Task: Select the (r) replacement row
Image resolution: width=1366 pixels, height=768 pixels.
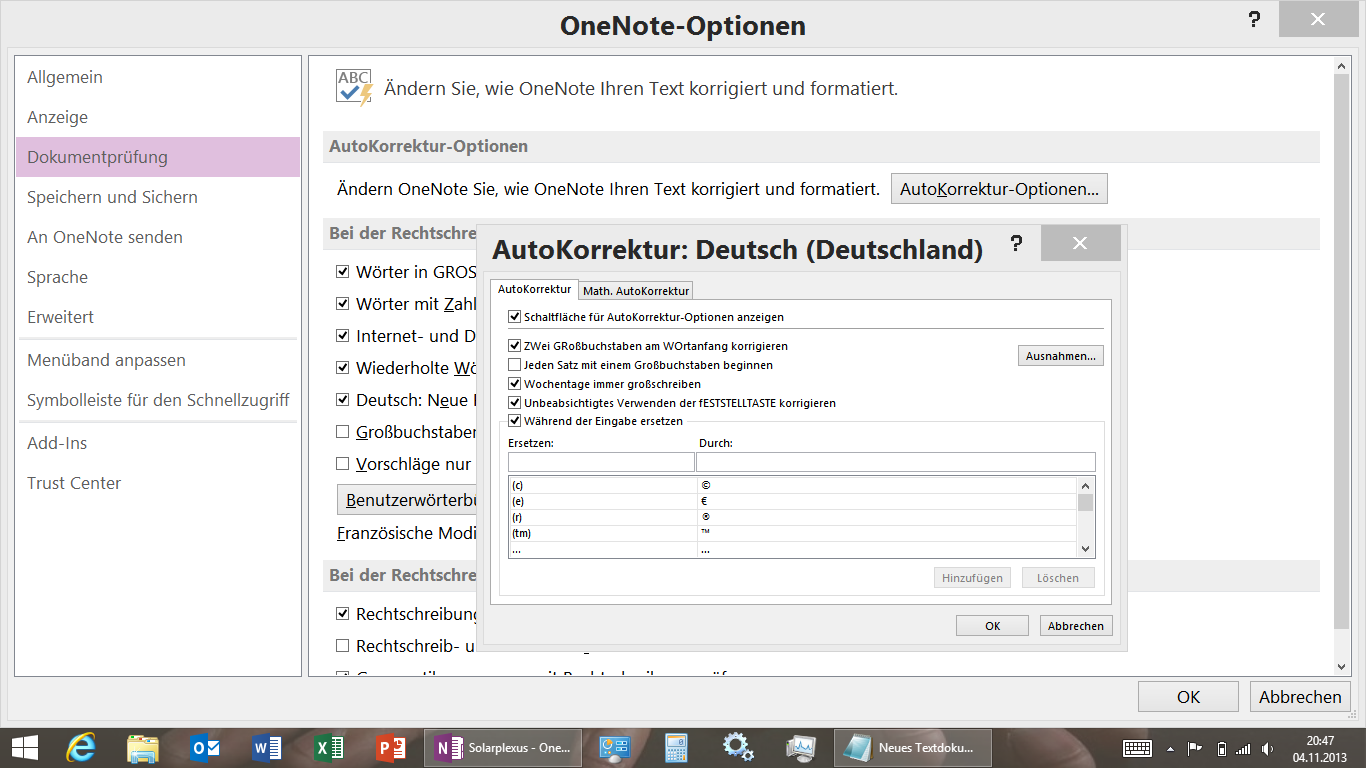Action: click(x=792, y=517)
